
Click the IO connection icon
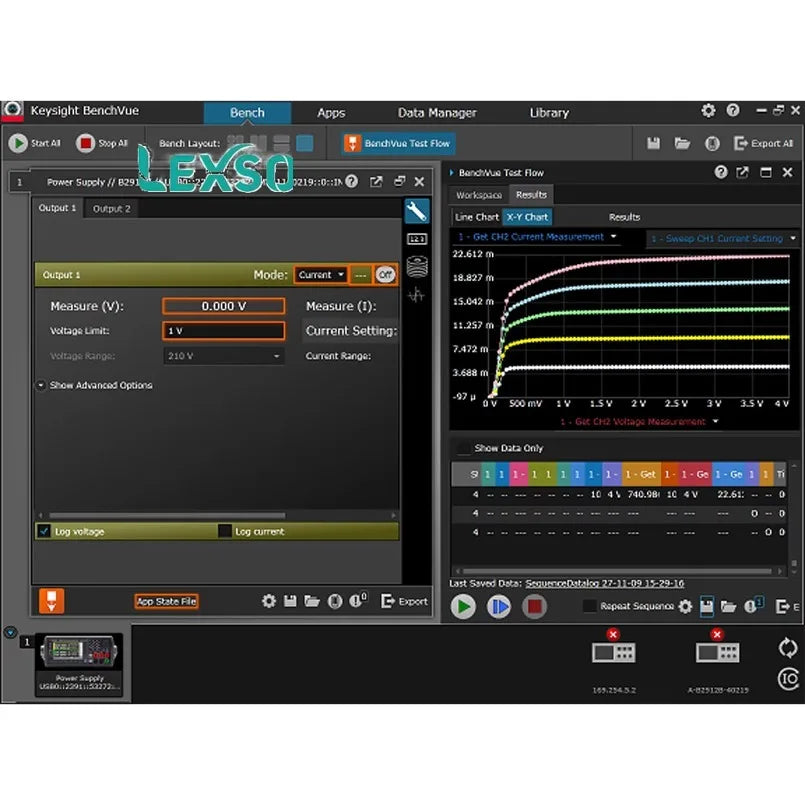789,679
